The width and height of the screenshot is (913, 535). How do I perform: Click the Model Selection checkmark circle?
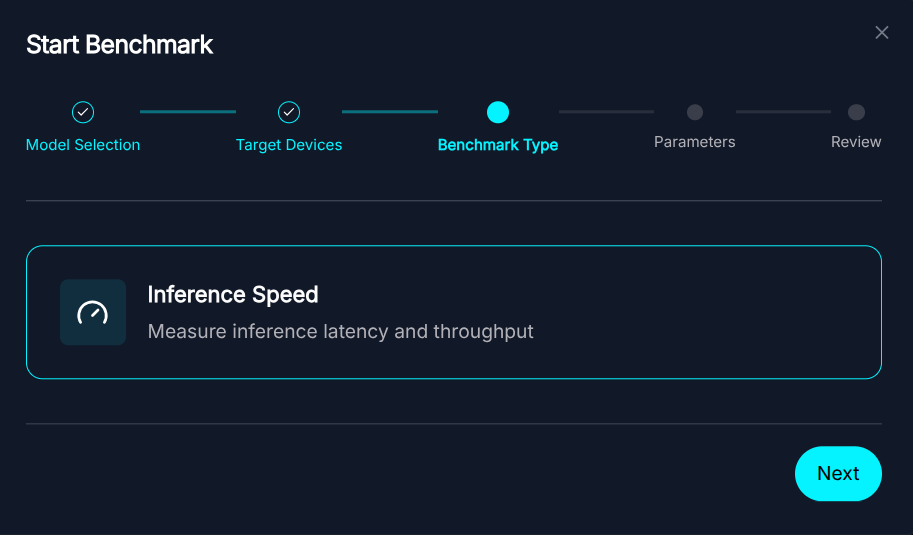coord(83,112)
